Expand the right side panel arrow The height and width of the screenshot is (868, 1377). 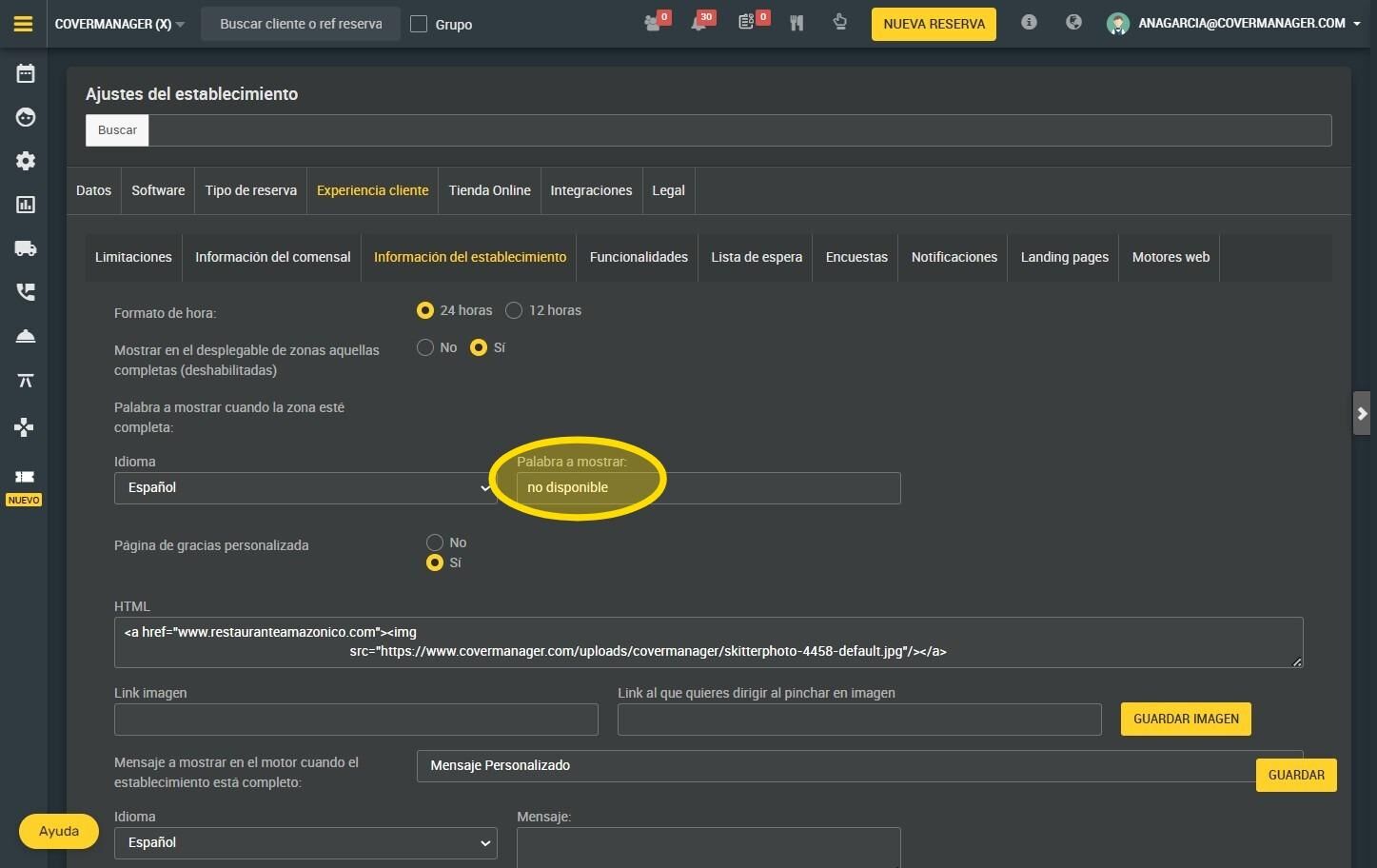pos(1362,413)
